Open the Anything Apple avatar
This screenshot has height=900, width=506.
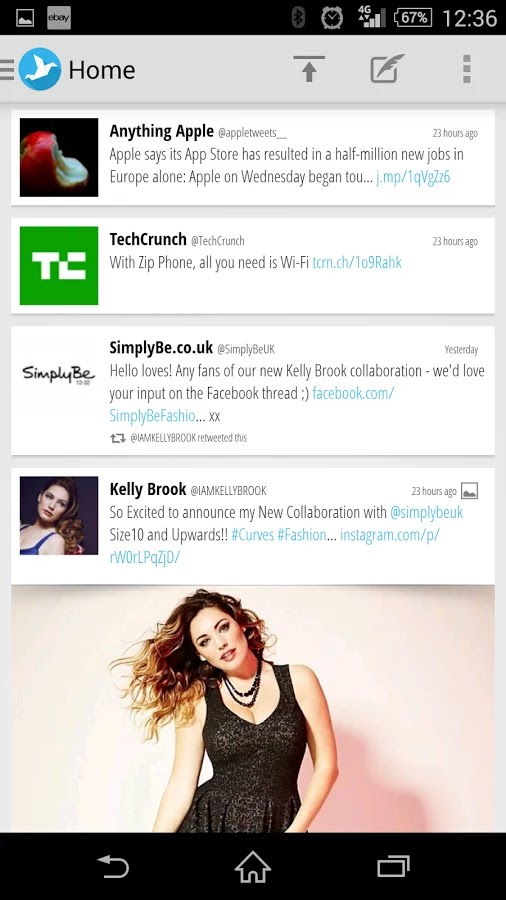59,157
